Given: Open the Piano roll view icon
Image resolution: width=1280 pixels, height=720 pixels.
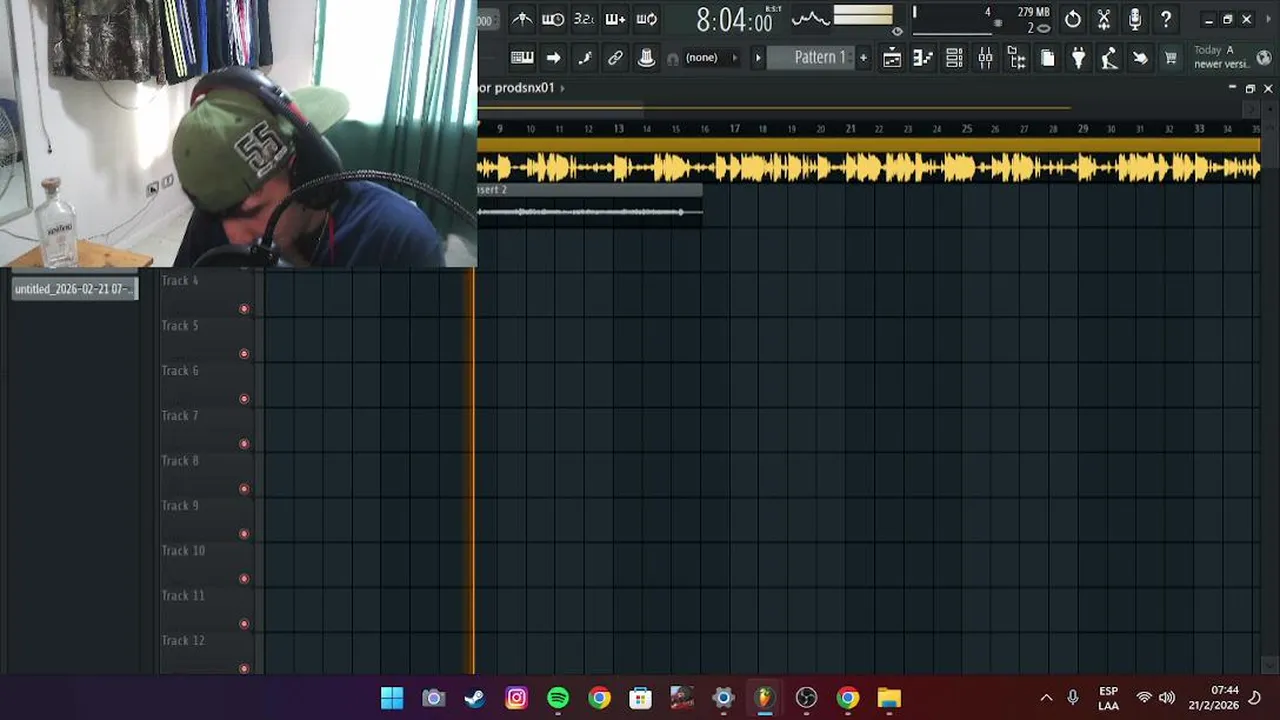Looking at the screenshot, I should point(923,58).
